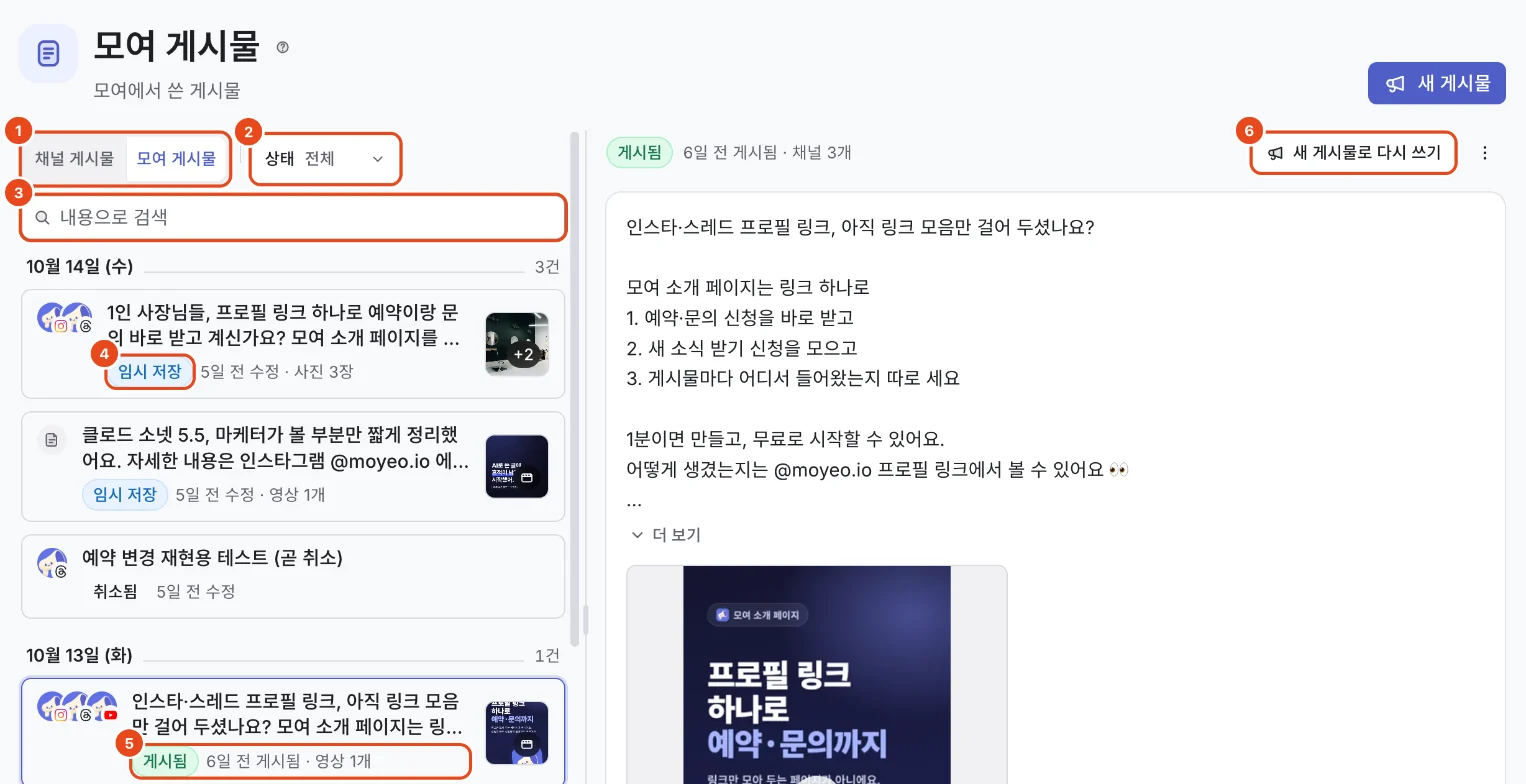Click 새 게시물로 다시 쓰기
The width and height of the screenshot is (1526, 784).
click(x=1354, y=153)
